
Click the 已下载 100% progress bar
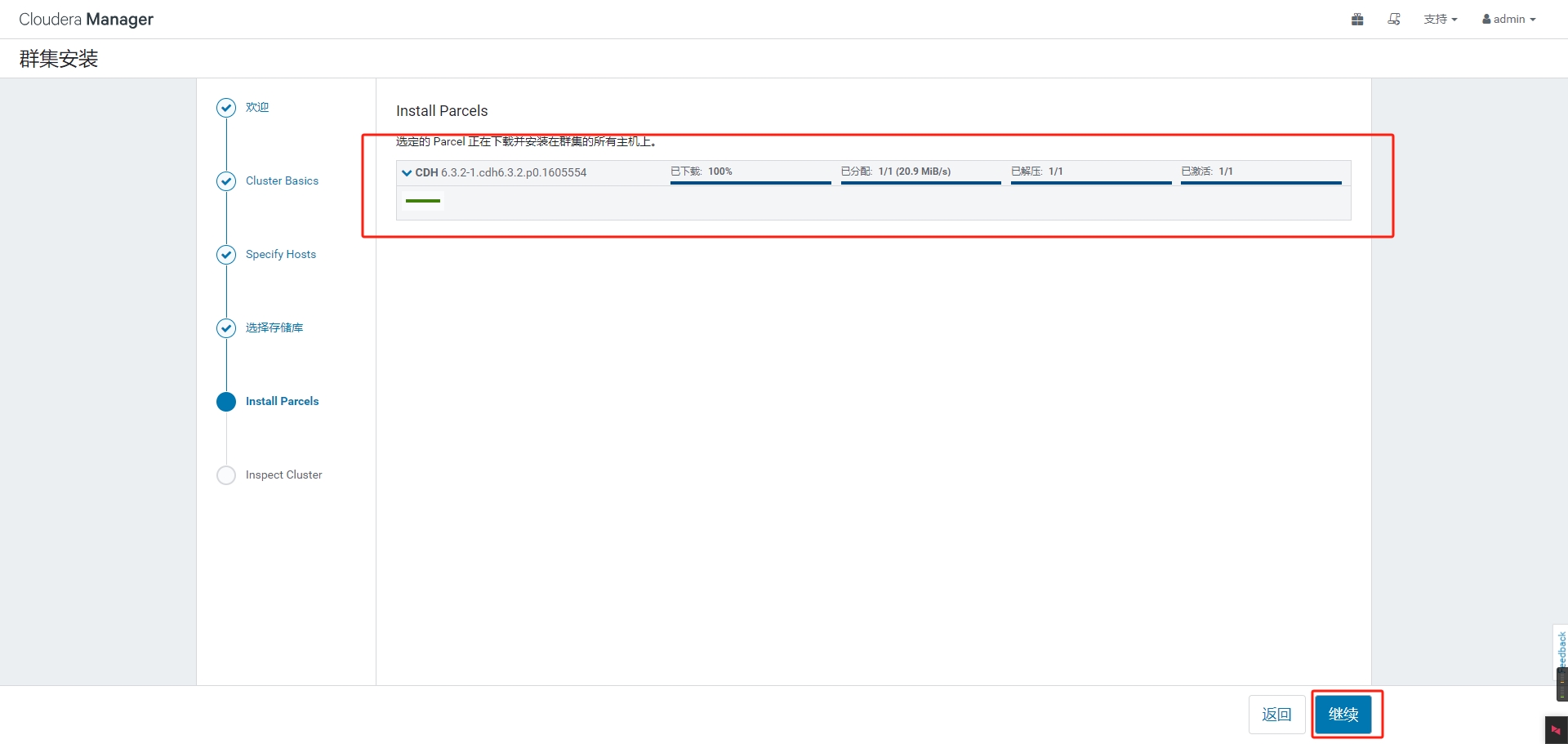coord(751,183)
